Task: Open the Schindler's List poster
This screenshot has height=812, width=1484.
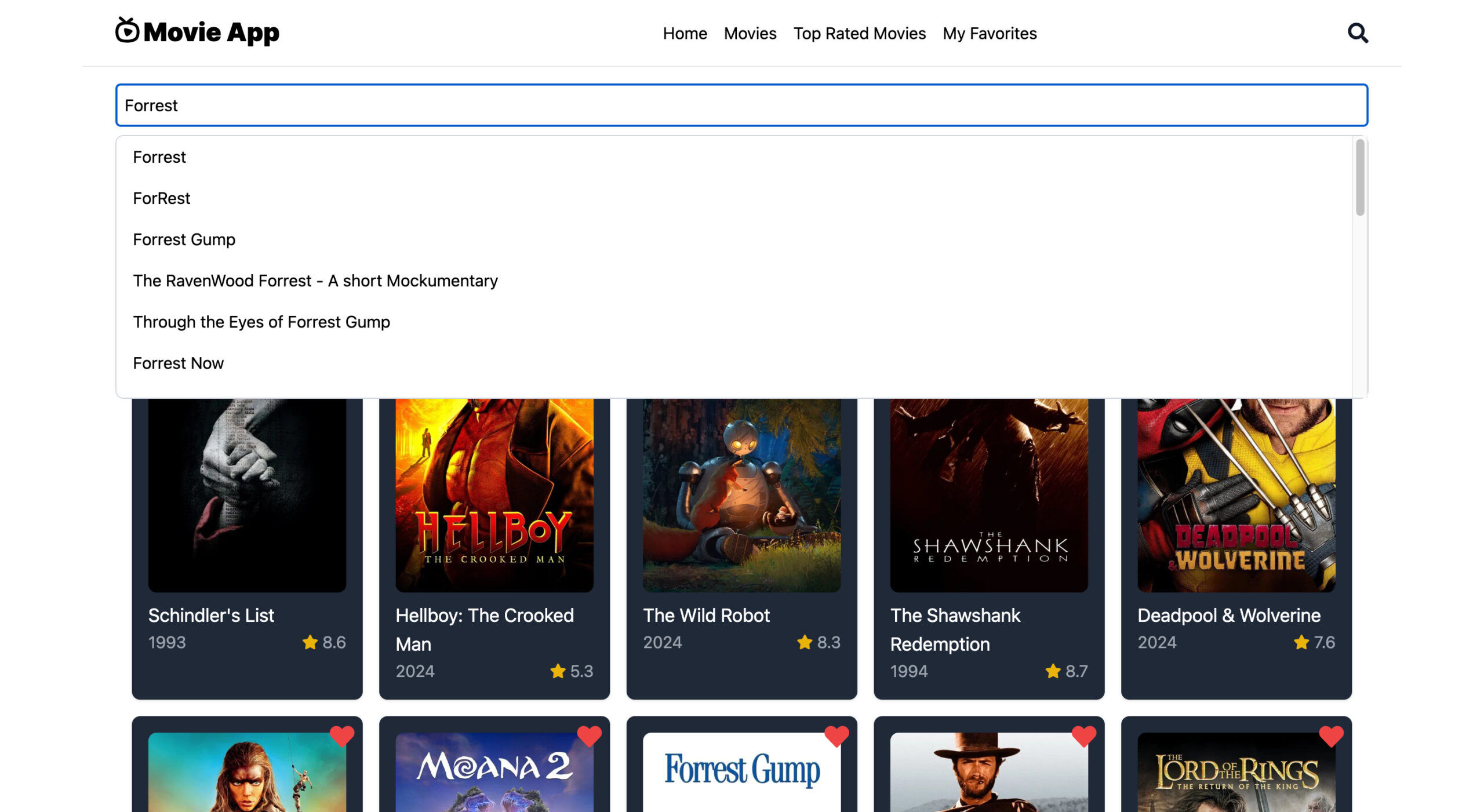Action: [247, 495]
